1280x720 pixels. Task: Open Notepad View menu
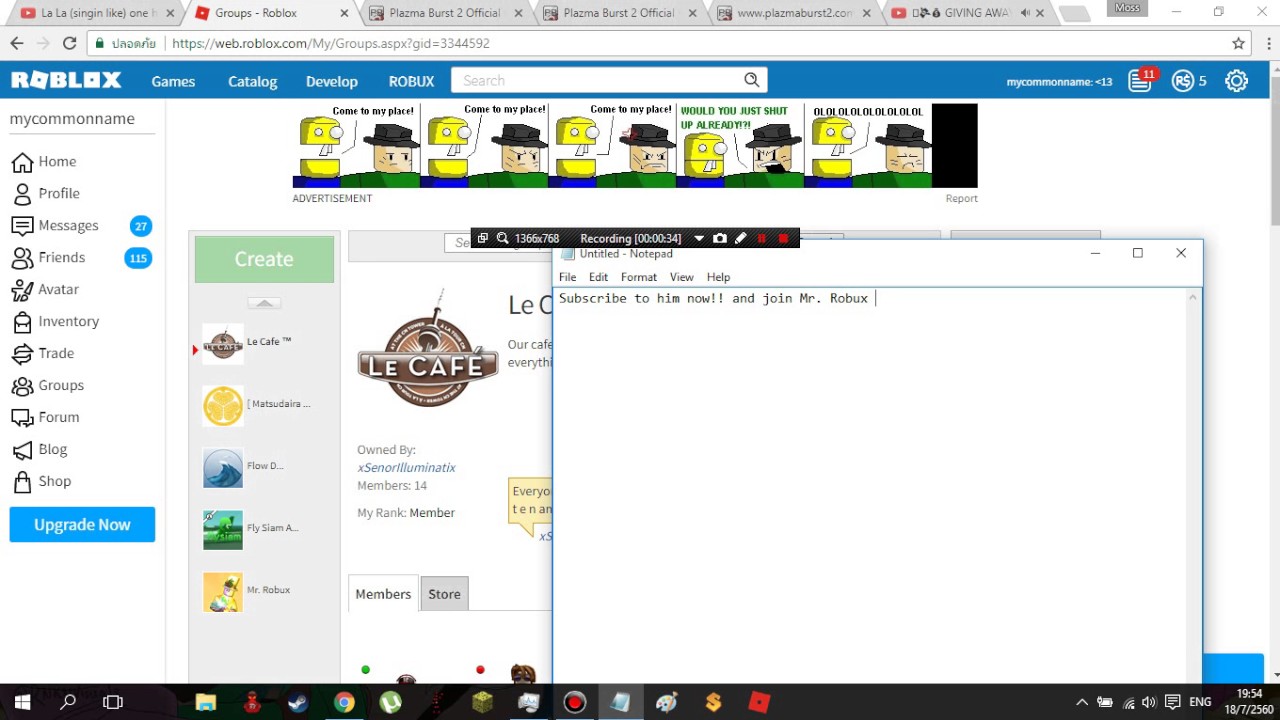[x=681, y=277]
